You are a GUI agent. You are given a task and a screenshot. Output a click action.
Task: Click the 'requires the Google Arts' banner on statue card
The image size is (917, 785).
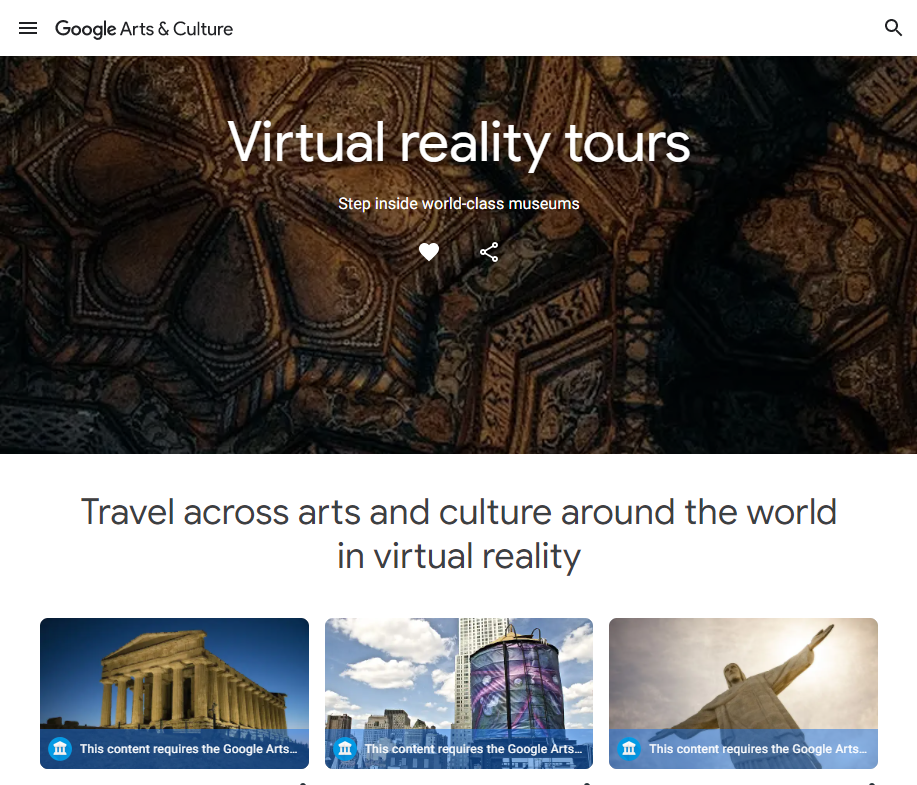[743, 749]
